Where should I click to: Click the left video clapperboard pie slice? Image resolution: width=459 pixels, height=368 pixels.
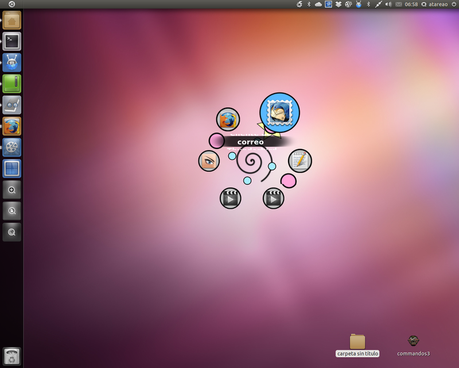230,198
